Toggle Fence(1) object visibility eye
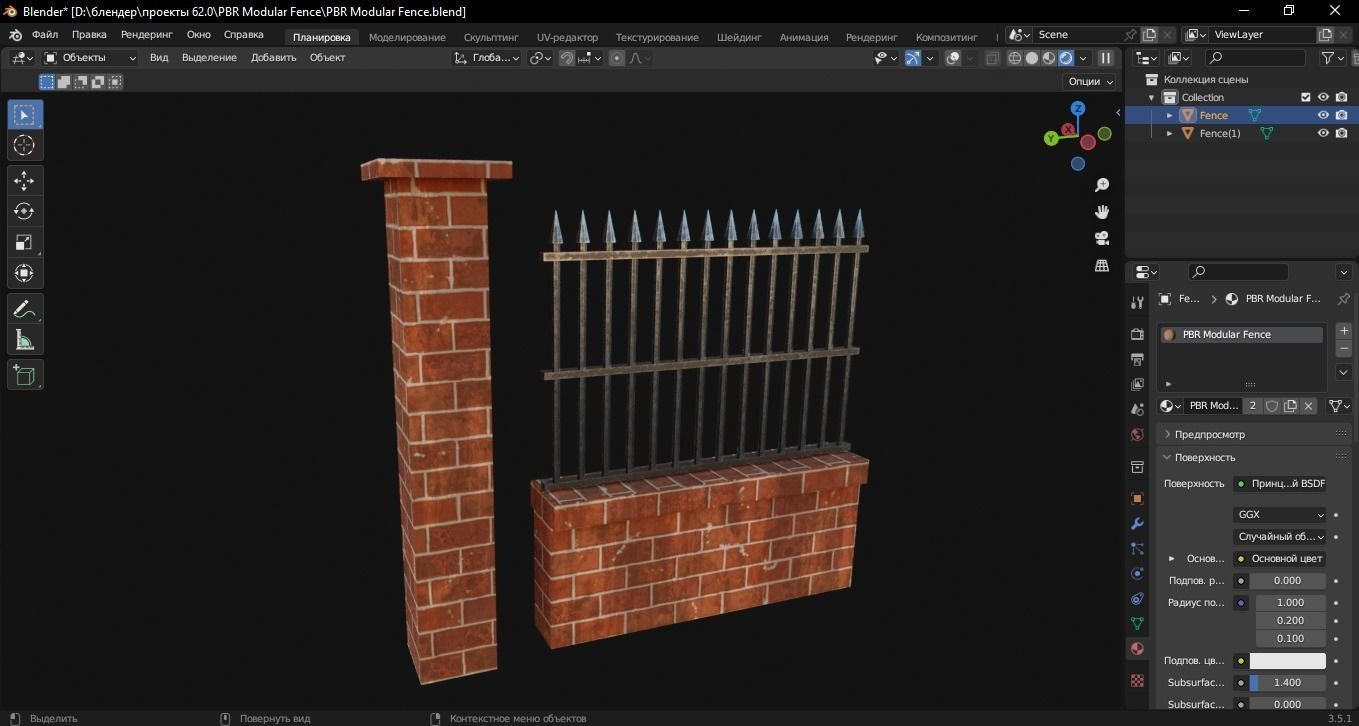The width and height of the screenshot is (1359, 726). pyautogui.click(x=1323, y=133)
